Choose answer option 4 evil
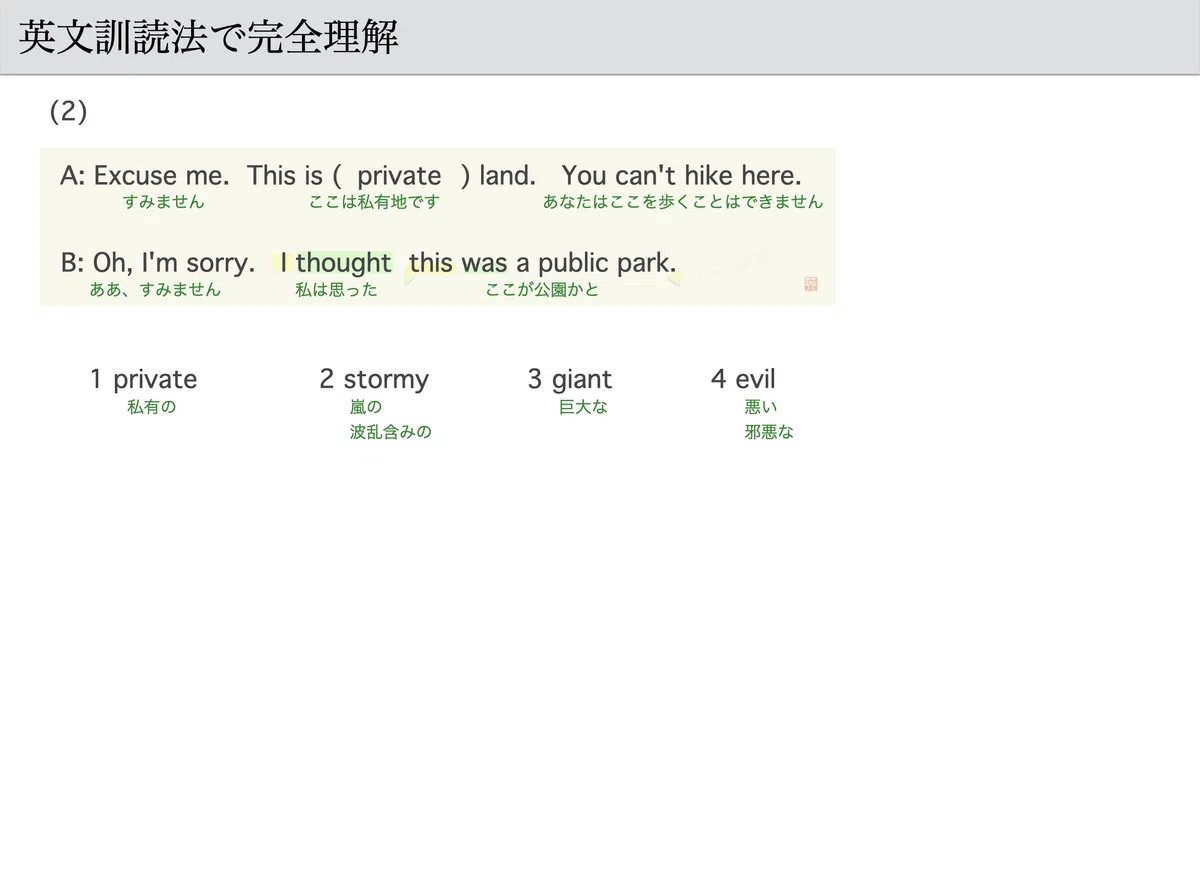 743,379
